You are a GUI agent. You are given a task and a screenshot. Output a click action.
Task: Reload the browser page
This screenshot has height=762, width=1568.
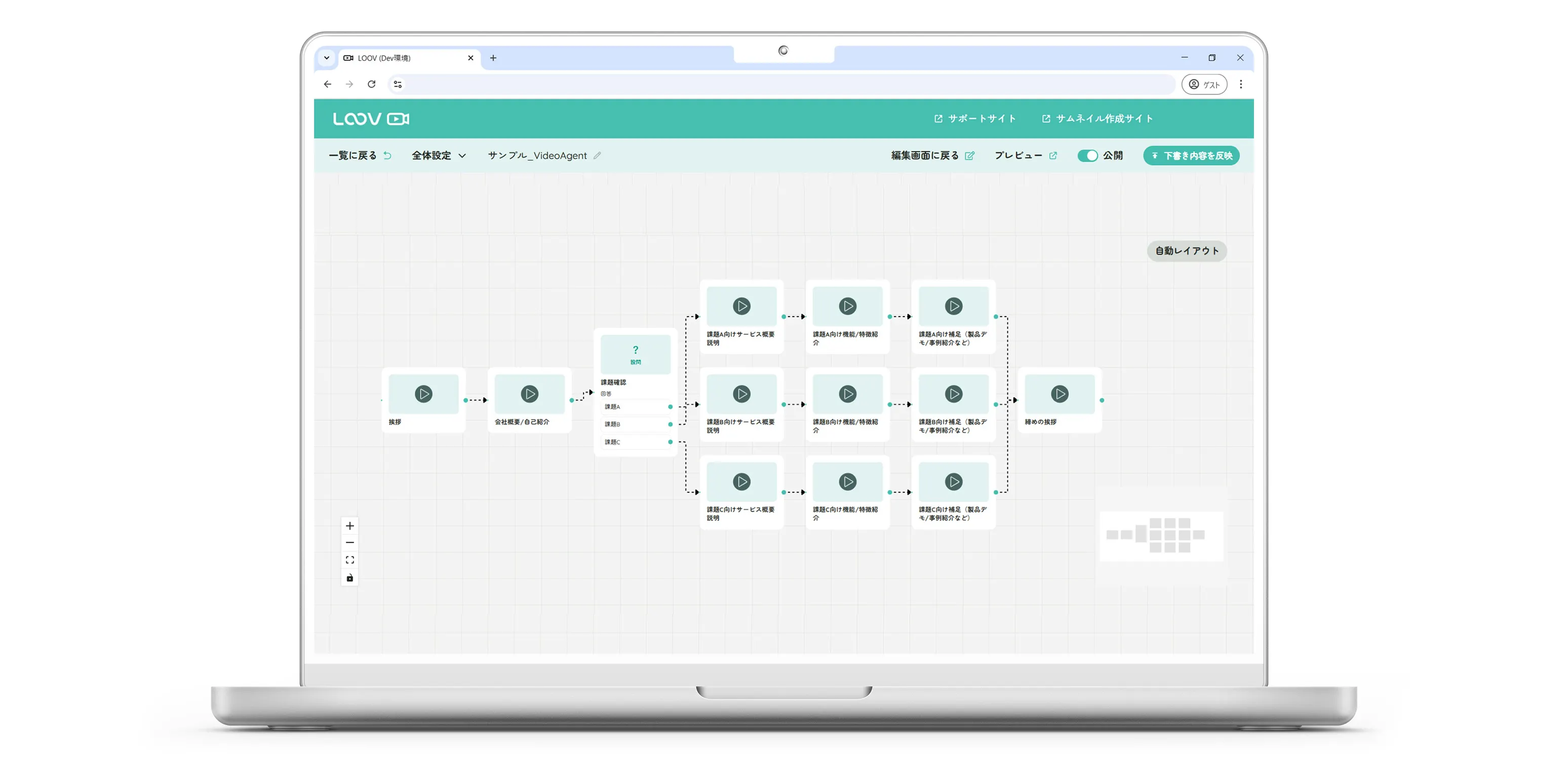point(371,84)
